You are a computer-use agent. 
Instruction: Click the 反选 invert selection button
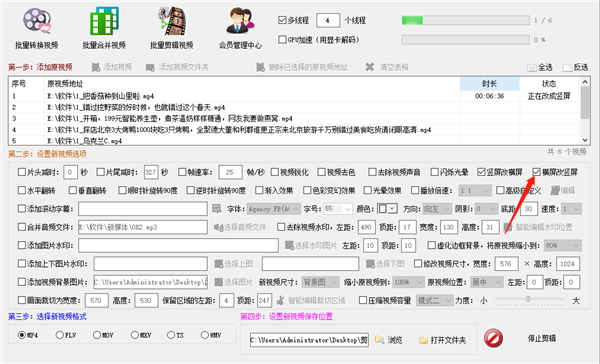coord(576,67)
